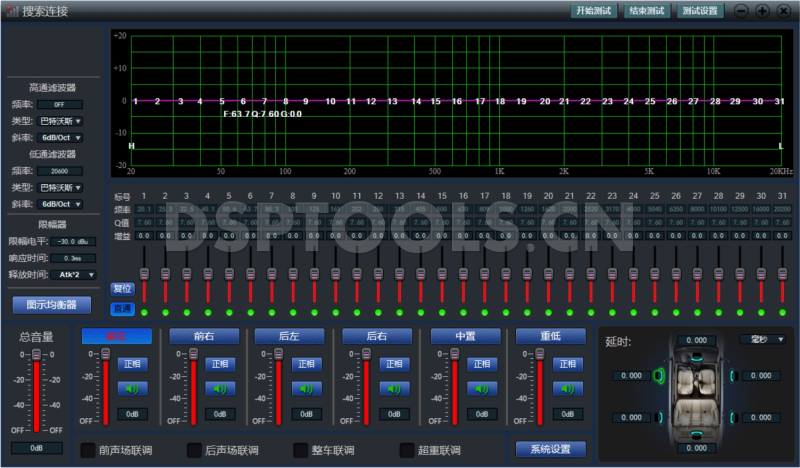Click the 后右 channel 0dB gain field
This screenshot has width=800, height=468.
tap(394, 414)
